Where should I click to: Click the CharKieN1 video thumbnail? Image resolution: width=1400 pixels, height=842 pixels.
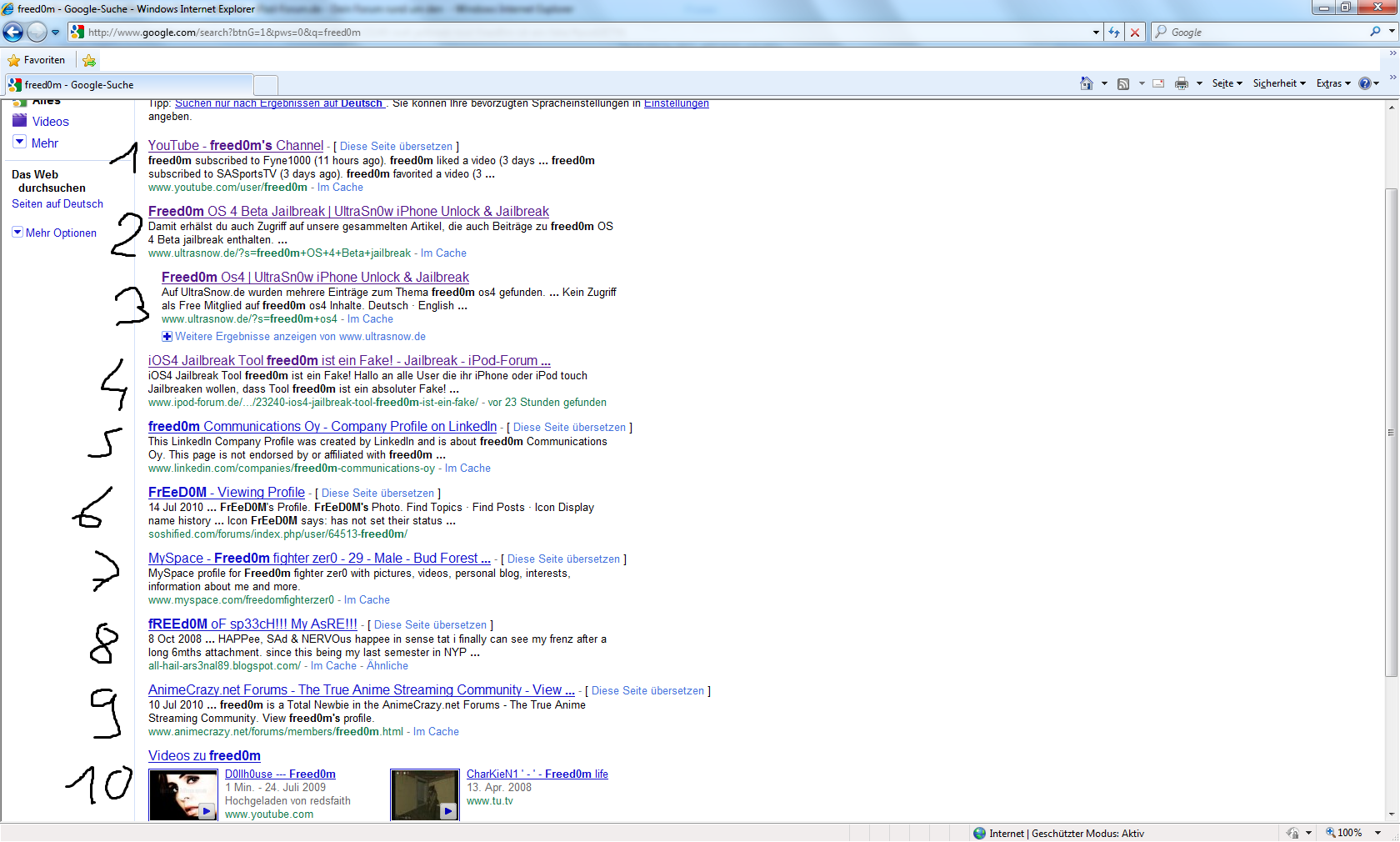point(425,795)
